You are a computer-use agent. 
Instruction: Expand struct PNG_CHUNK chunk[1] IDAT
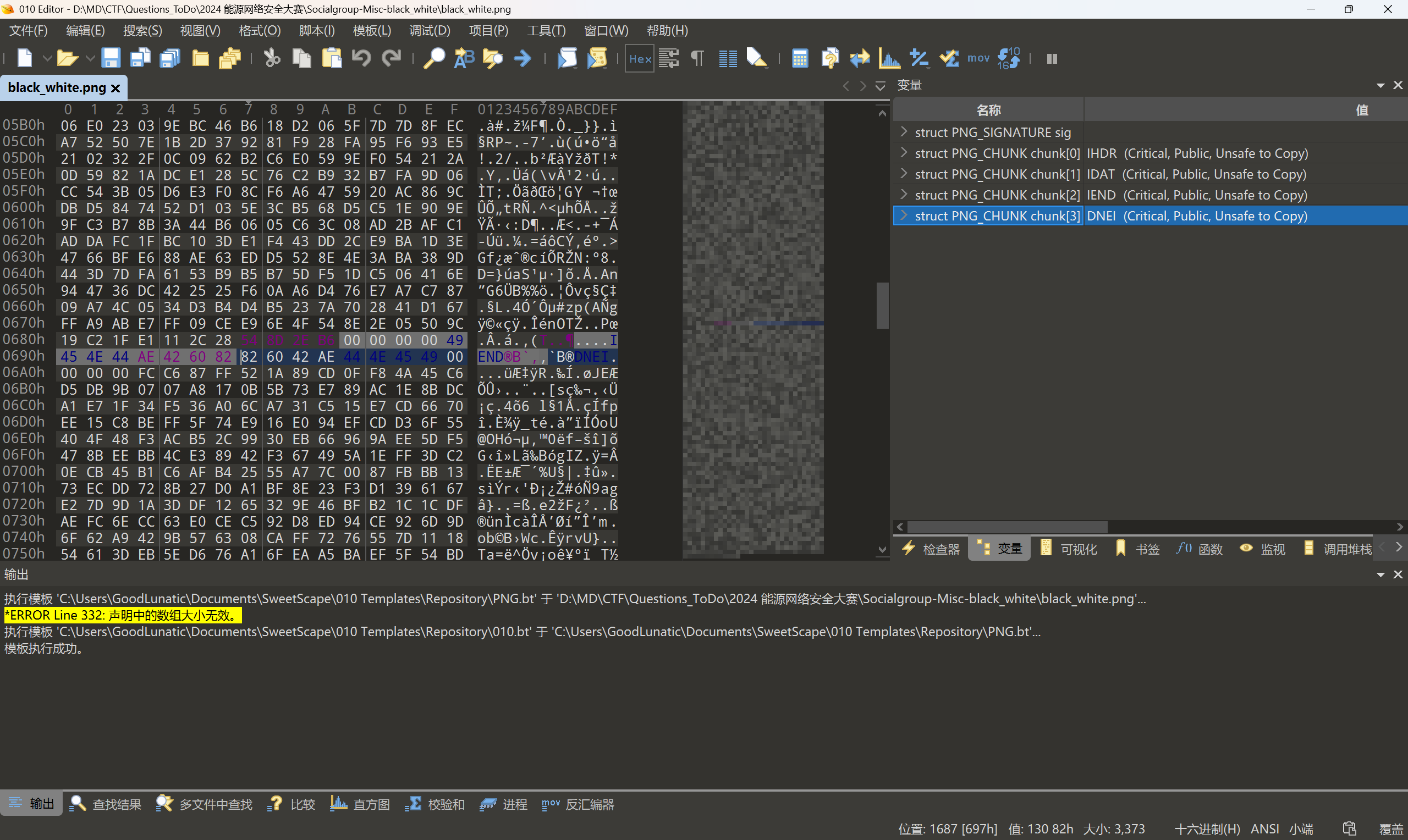[904, 174]
